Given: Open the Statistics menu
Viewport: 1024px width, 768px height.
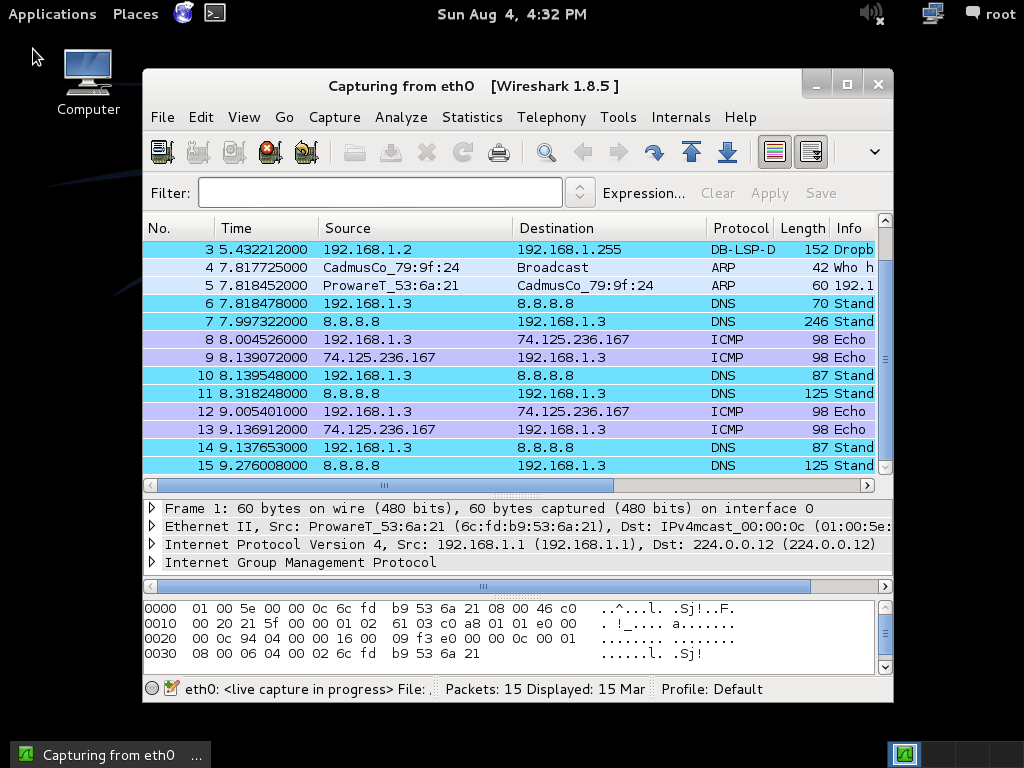Looking at the screenshot, I should pyautogui.click(x=472, y=118).
